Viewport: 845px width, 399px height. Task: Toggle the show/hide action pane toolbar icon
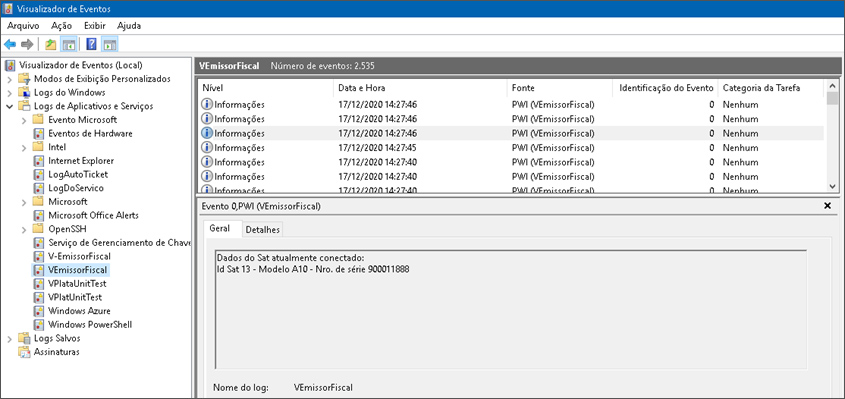point(109,44)
